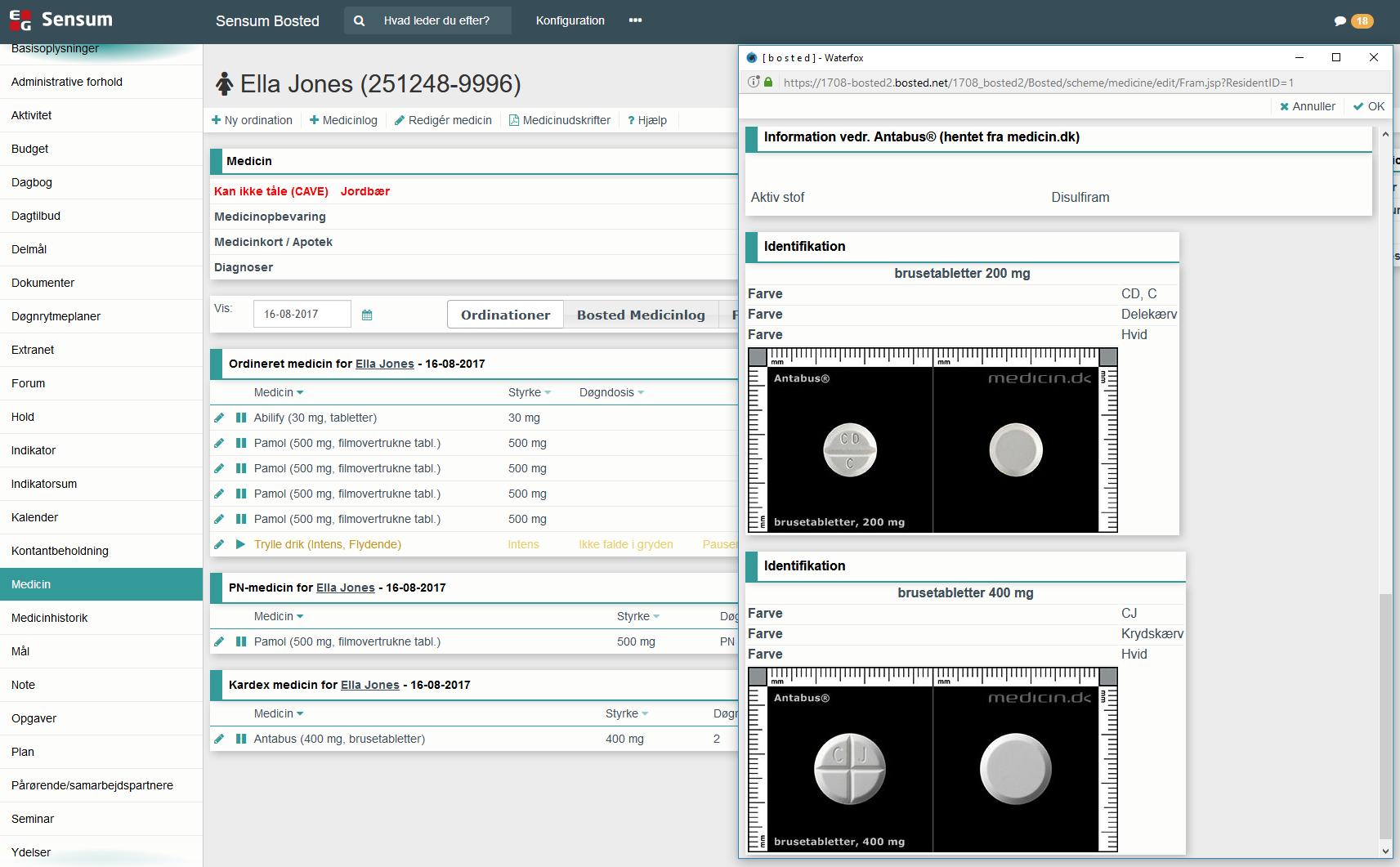
Task: Open Administrative forhold in sidebar
Action: click(101, 82)
